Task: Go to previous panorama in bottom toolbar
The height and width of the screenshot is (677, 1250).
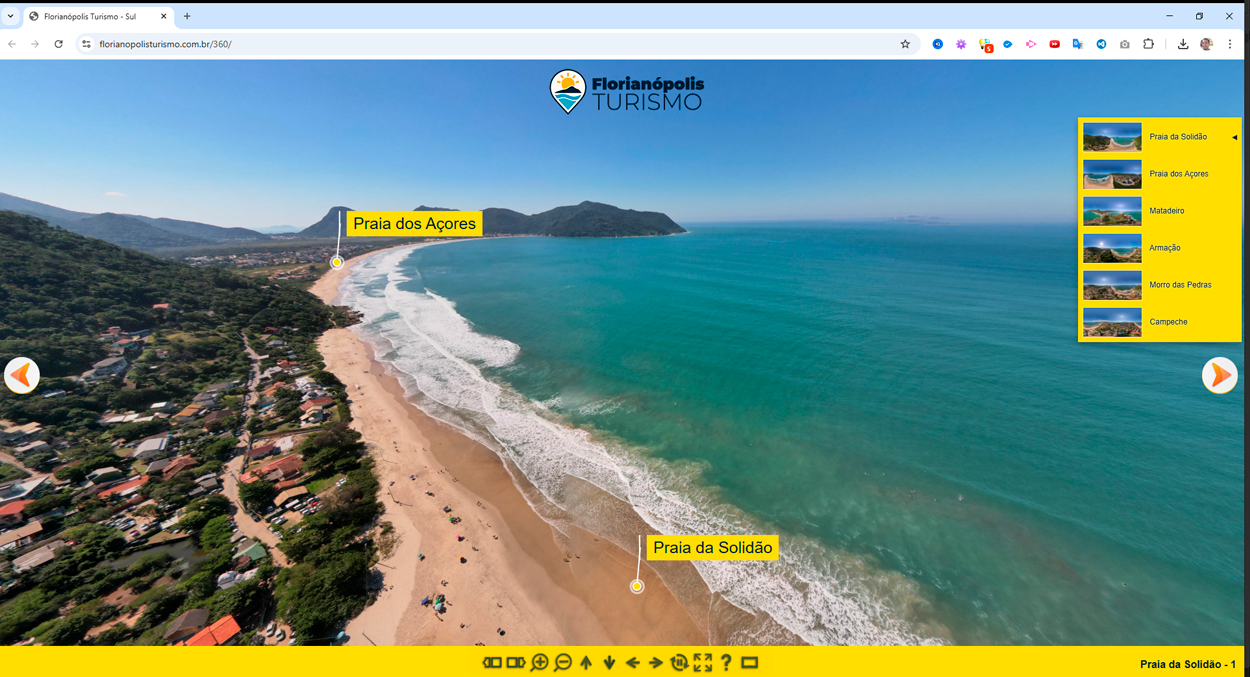Action: click(x=492, y=662)
